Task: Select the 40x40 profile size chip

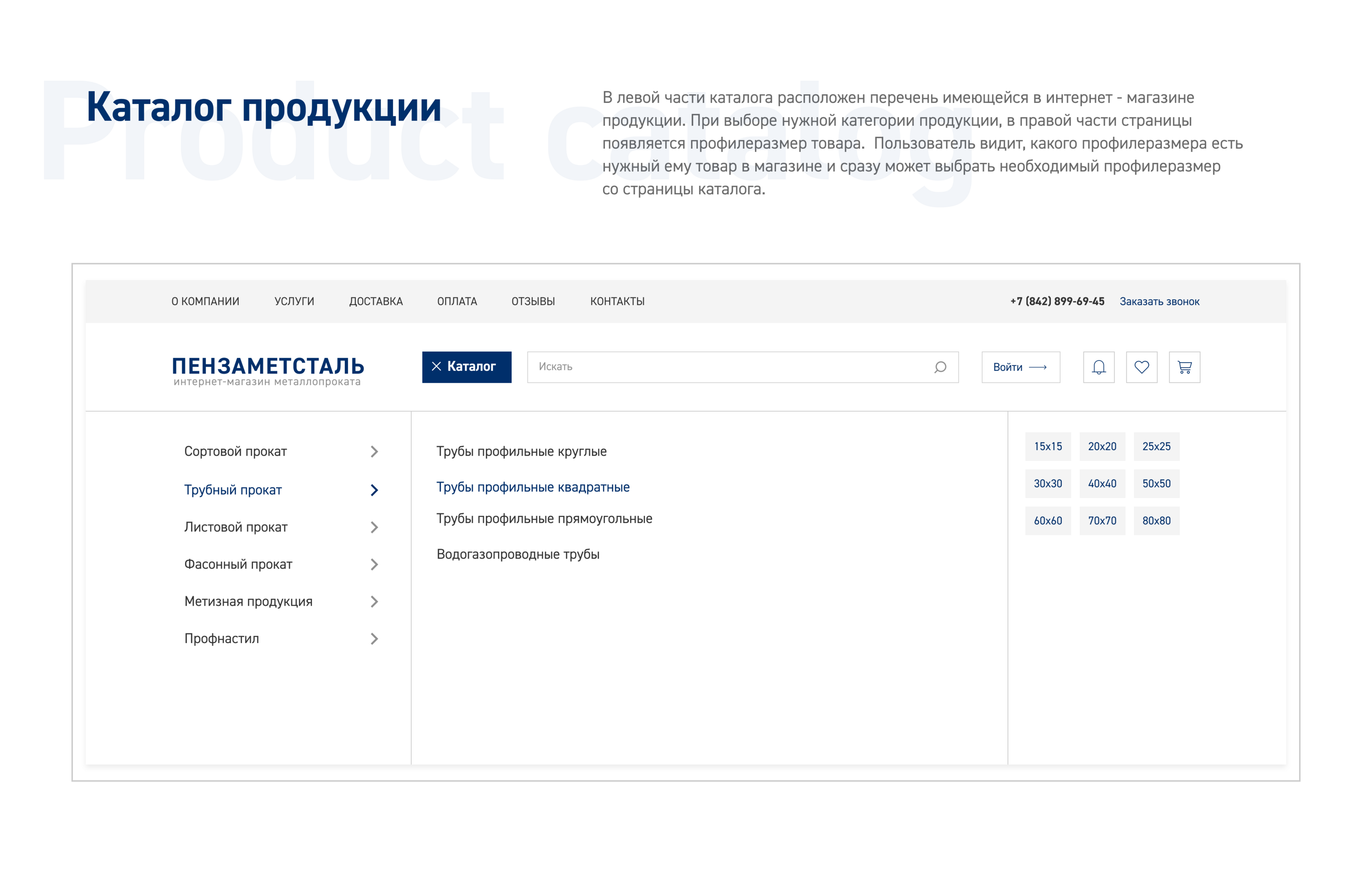Action: click(x=1101, y=484)
